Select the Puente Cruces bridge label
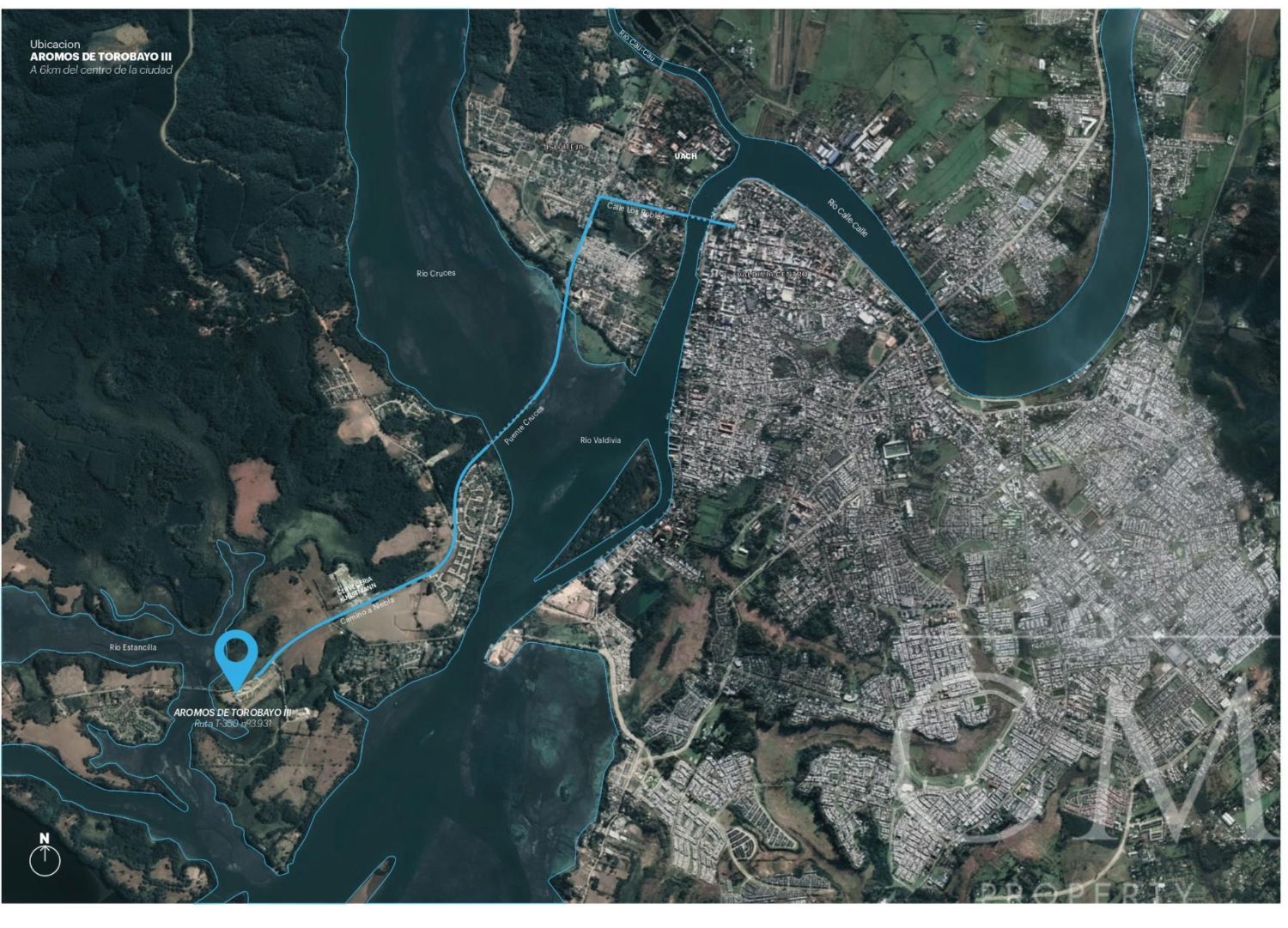This screenshot has height=928, width=1288. [x=525, y=423]
